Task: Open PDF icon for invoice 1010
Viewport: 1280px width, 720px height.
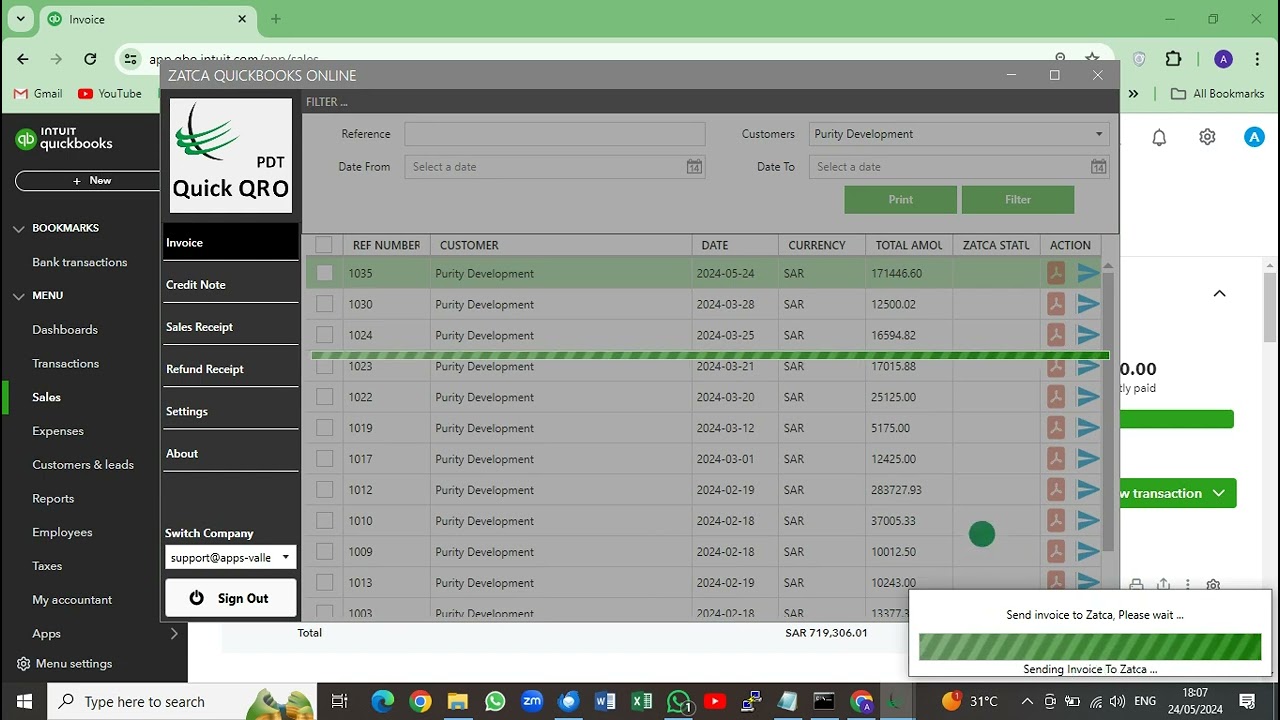Action: pos(1056,521)
